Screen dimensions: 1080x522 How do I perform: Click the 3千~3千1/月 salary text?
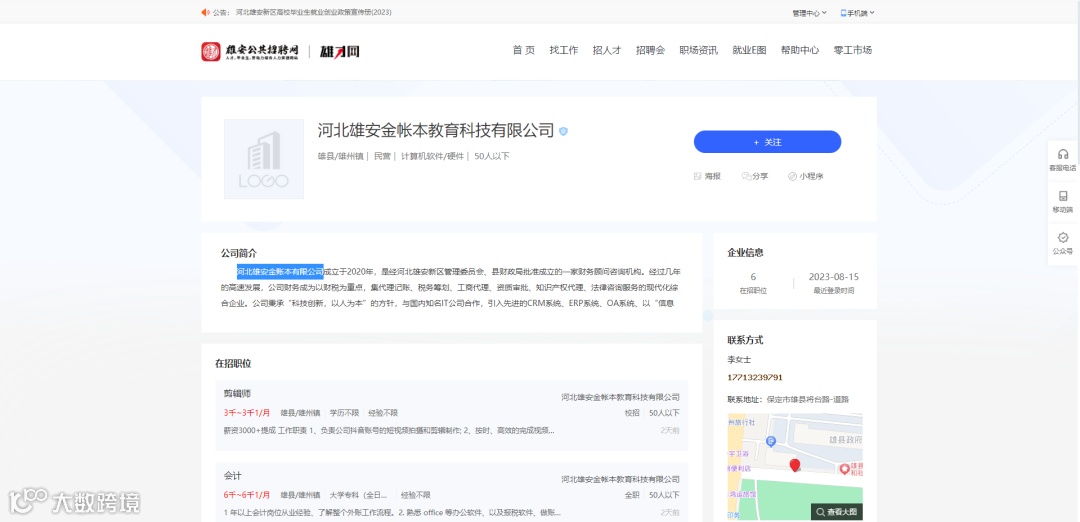247,413
